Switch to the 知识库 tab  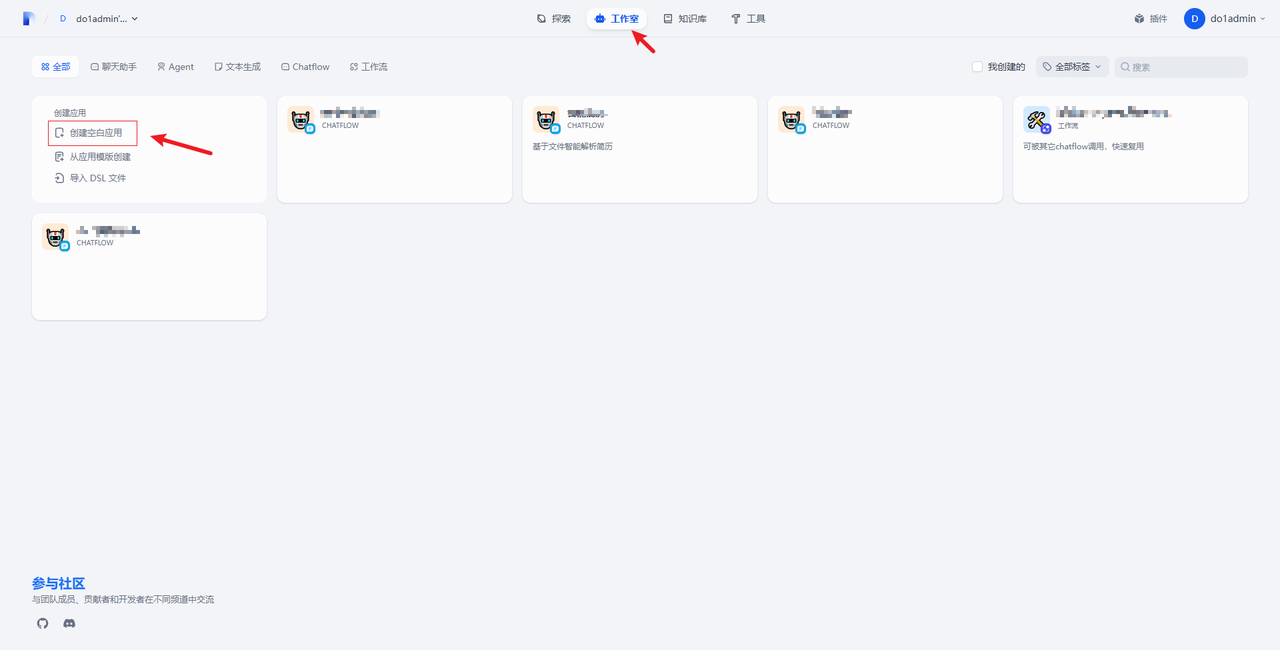pyautogui.click(x=685, y=19)
